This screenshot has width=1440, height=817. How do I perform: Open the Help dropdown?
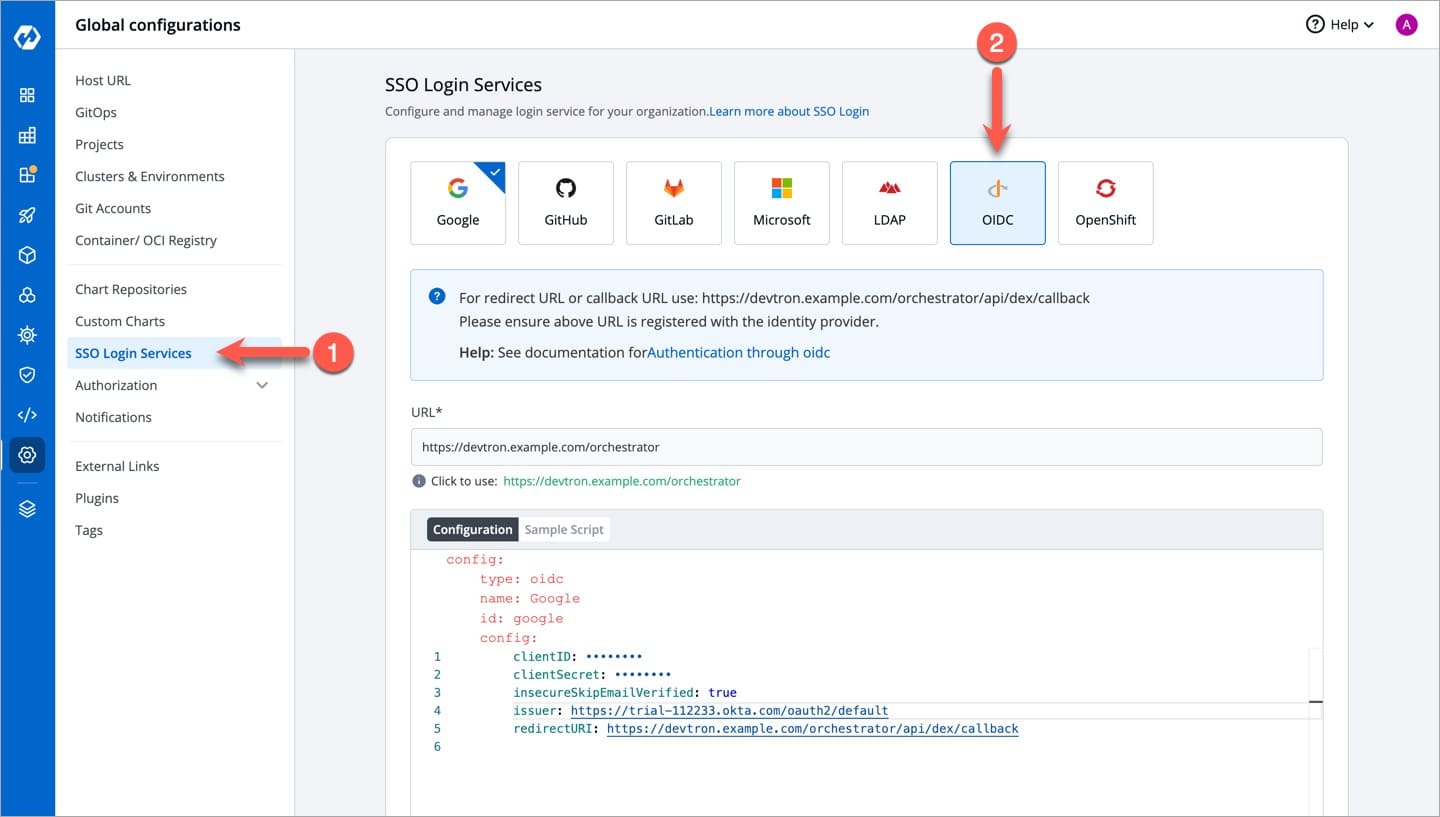(x=1340, y=25)
